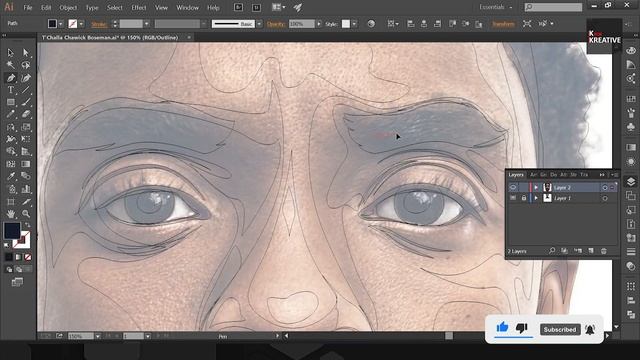
Task: Activate the Pen tool in toolbox
Action: 11,78
